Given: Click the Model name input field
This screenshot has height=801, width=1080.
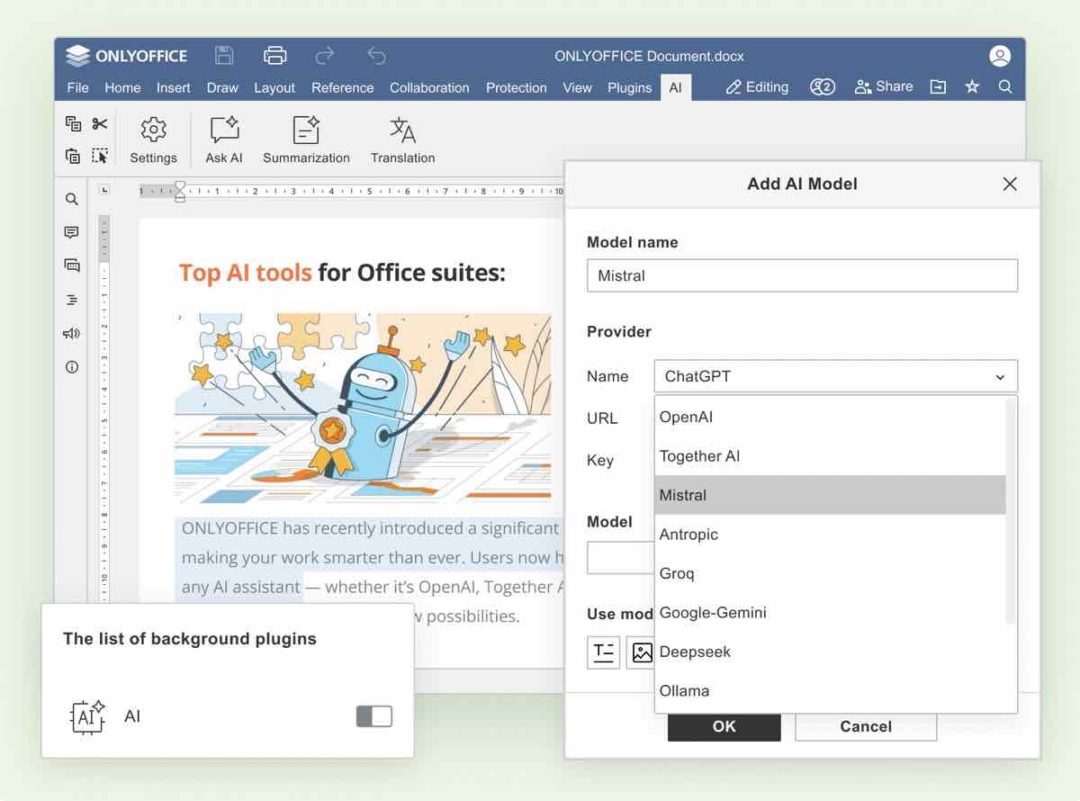Looking at the screenshot, I should tap(802, 276).
